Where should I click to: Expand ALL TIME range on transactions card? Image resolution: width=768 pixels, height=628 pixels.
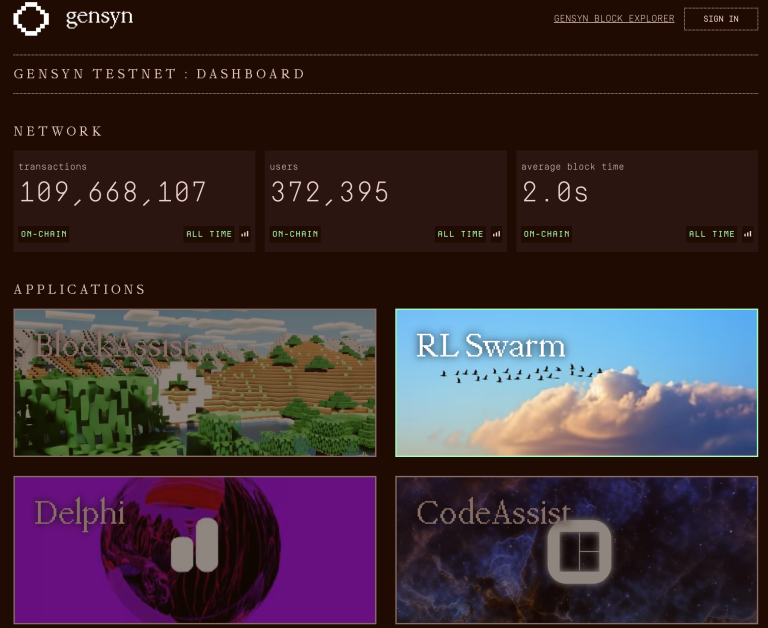tap(209, 234)
